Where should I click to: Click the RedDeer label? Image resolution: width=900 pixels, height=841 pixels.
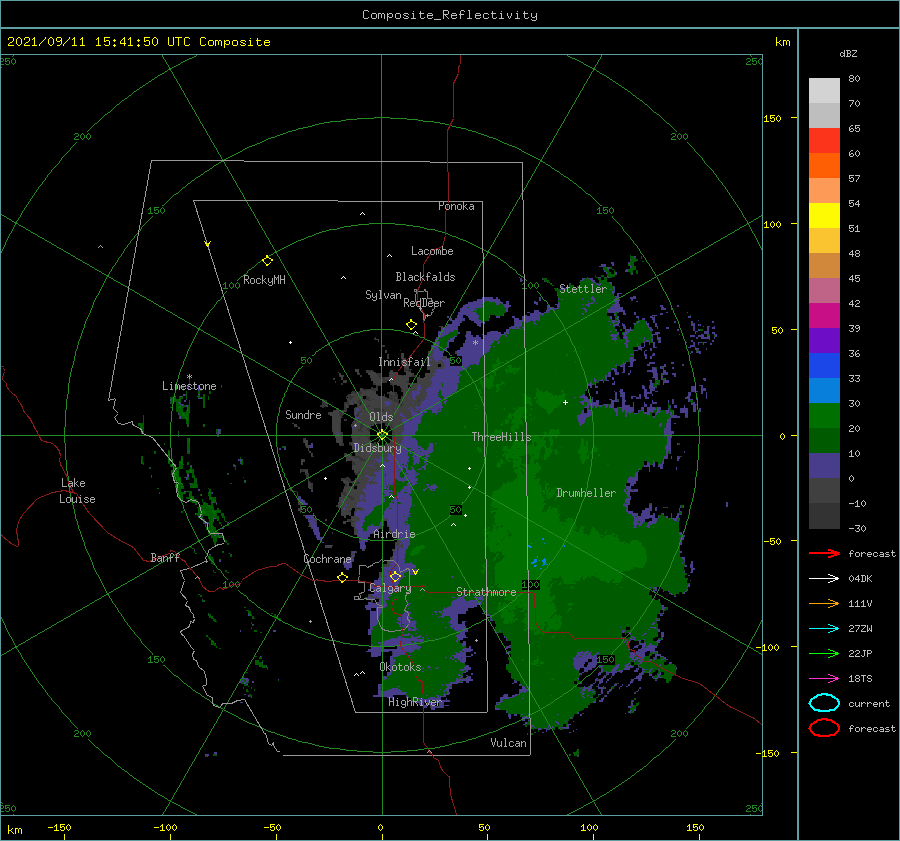pyautogui.click(x=424, y=303)
